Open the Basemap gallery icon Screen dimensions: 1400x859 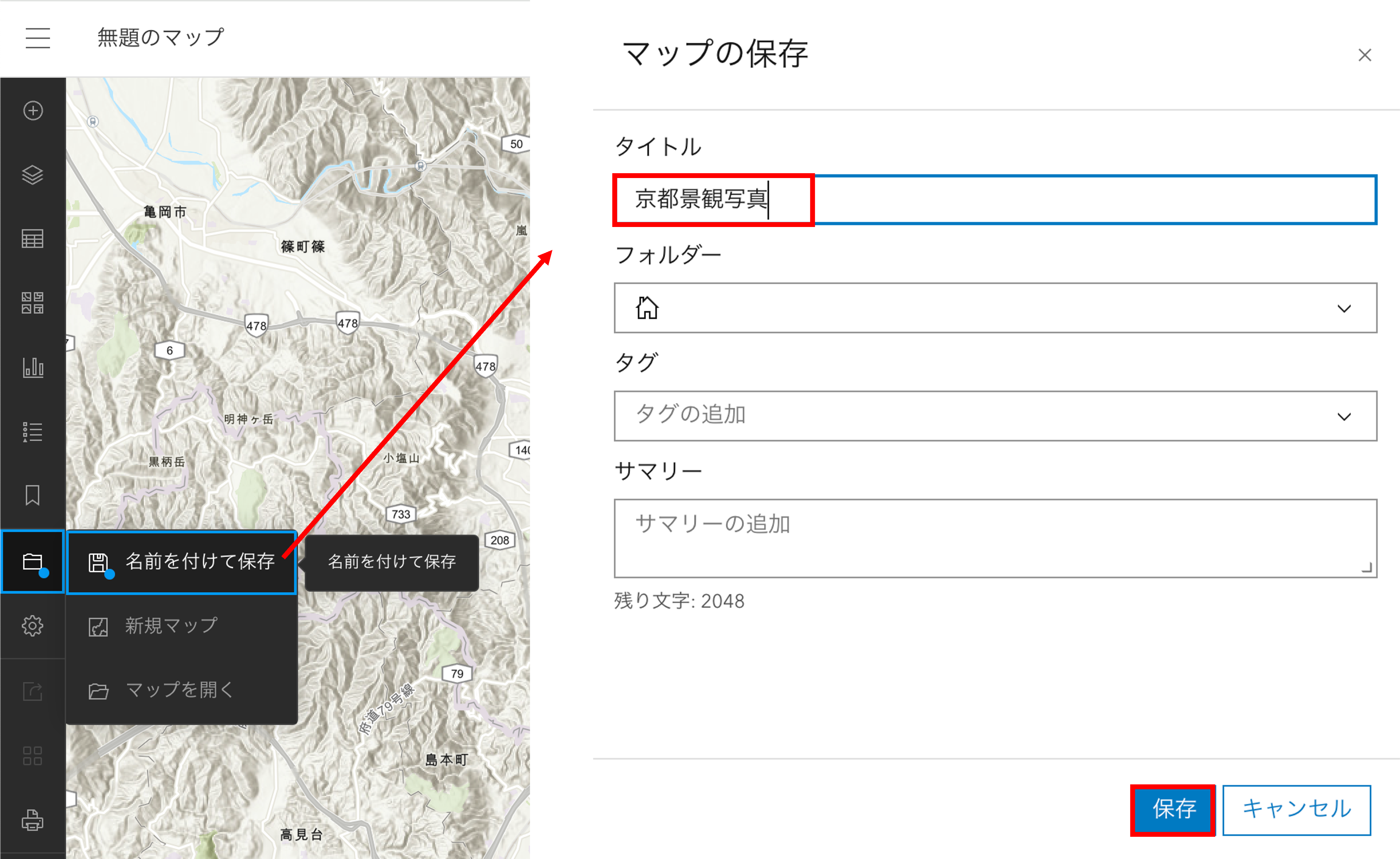(x=32, y=303)
